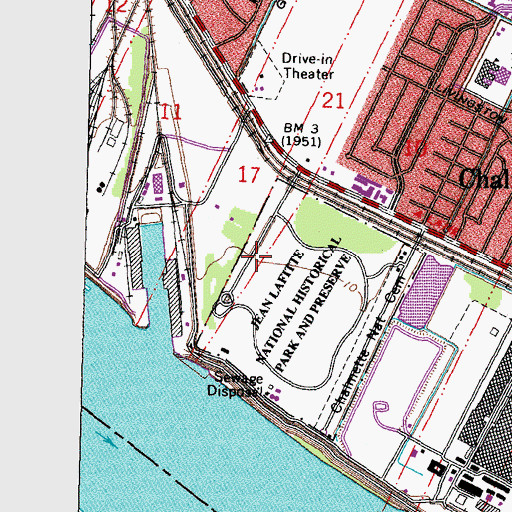Click the JEAN LAFITTE park label text

278,289
